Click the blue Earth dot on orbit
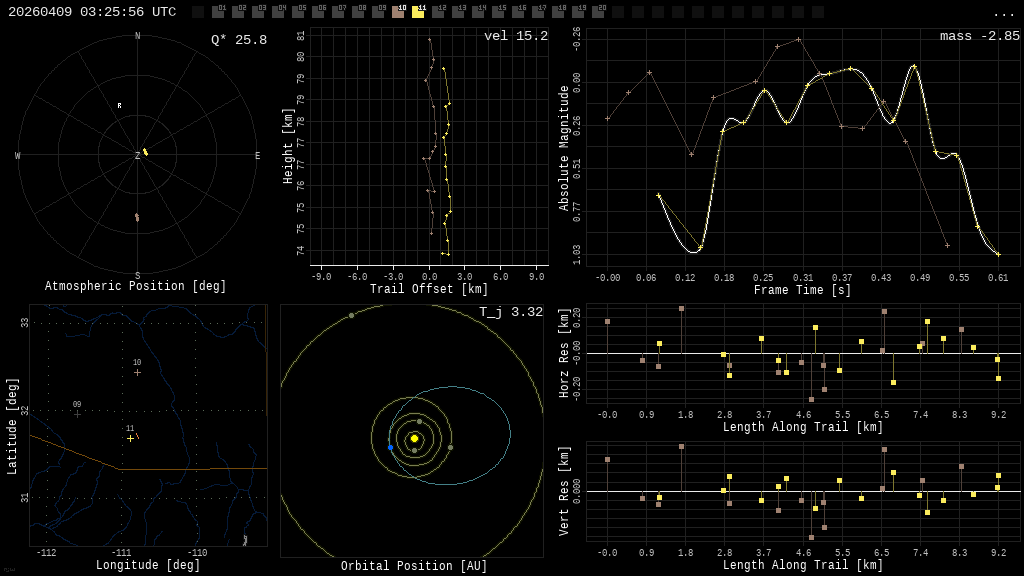 [391, 447]
